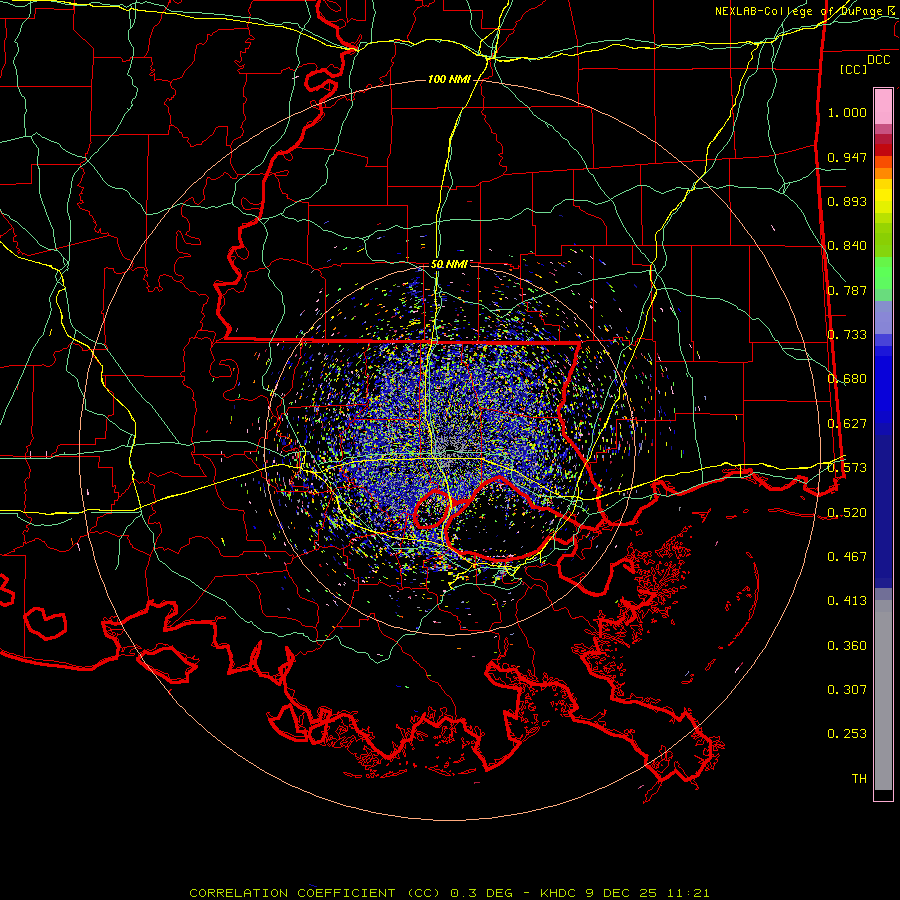Click the 0.307 legend value
This screenshot has width=900, height=900.
[x=847, y=690]
